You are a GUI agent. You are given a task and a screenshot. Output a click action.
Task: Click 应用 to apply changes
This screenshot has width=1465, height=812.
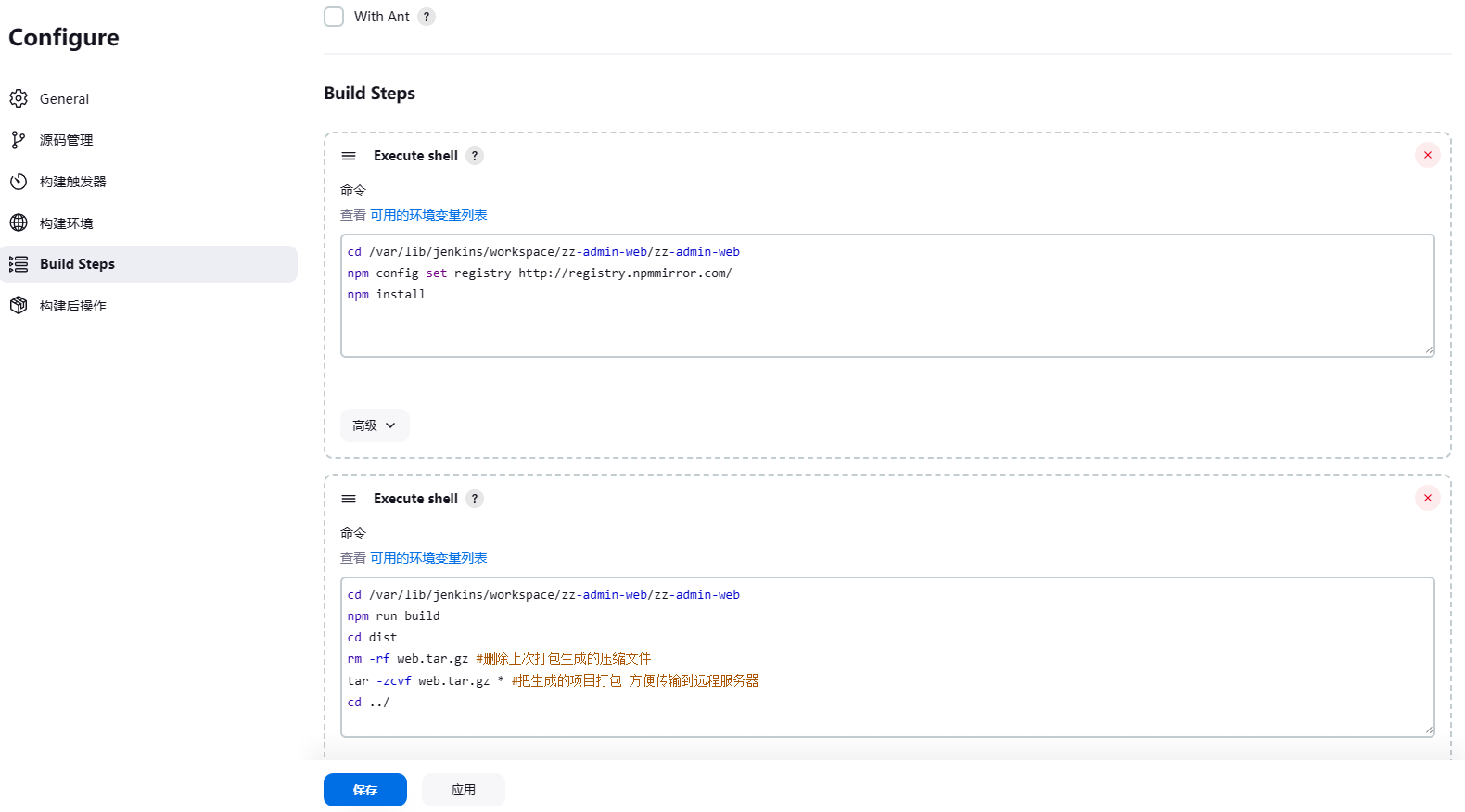pos(464,790)
